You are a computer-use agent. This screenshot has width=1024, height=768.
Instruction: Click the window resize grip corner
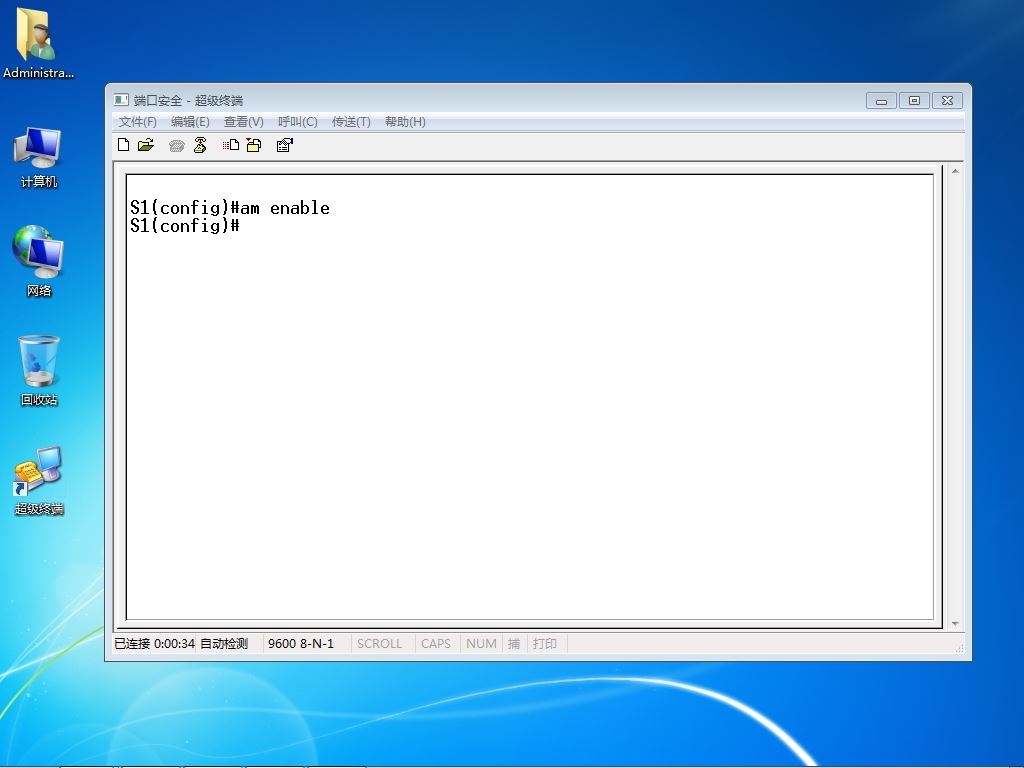(x=959, y=648)
